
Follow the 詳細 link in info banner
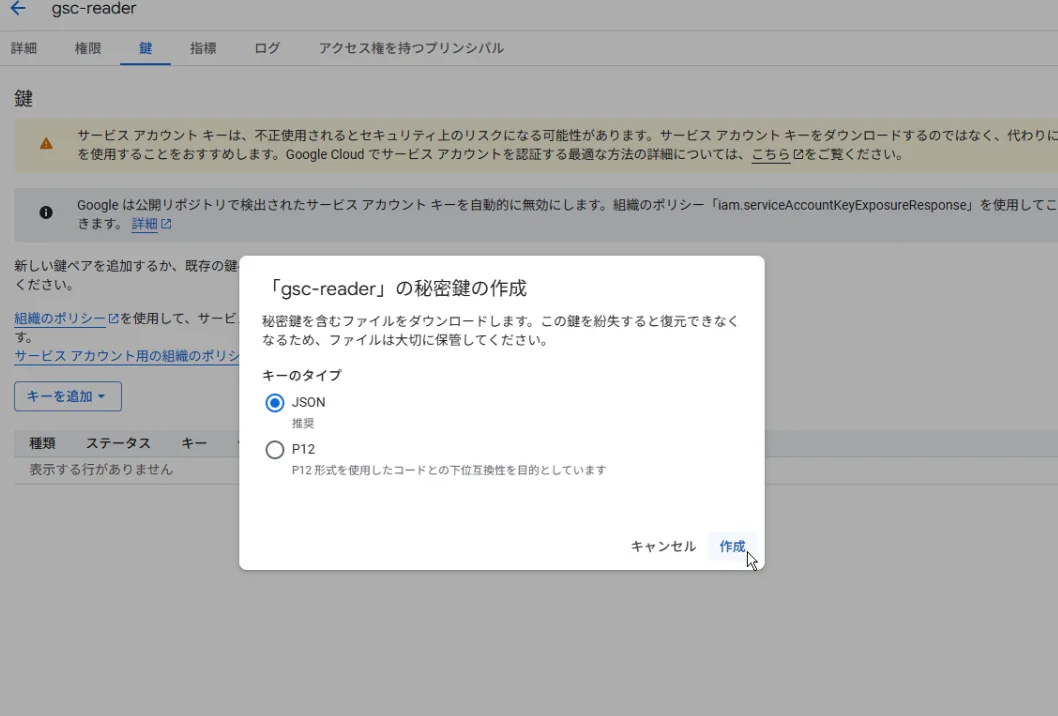(x=144, y=225)
